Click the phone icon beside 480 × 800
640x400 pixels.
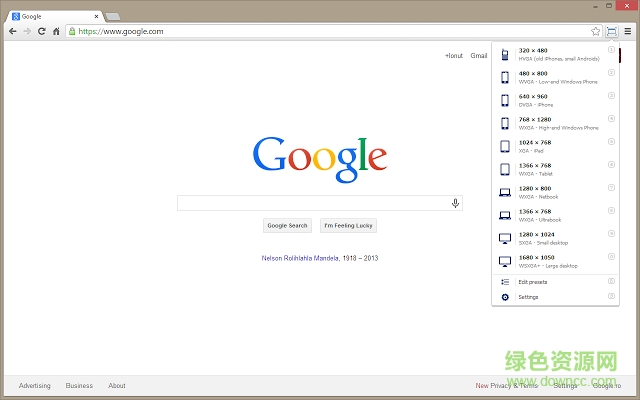pos(505,78)
